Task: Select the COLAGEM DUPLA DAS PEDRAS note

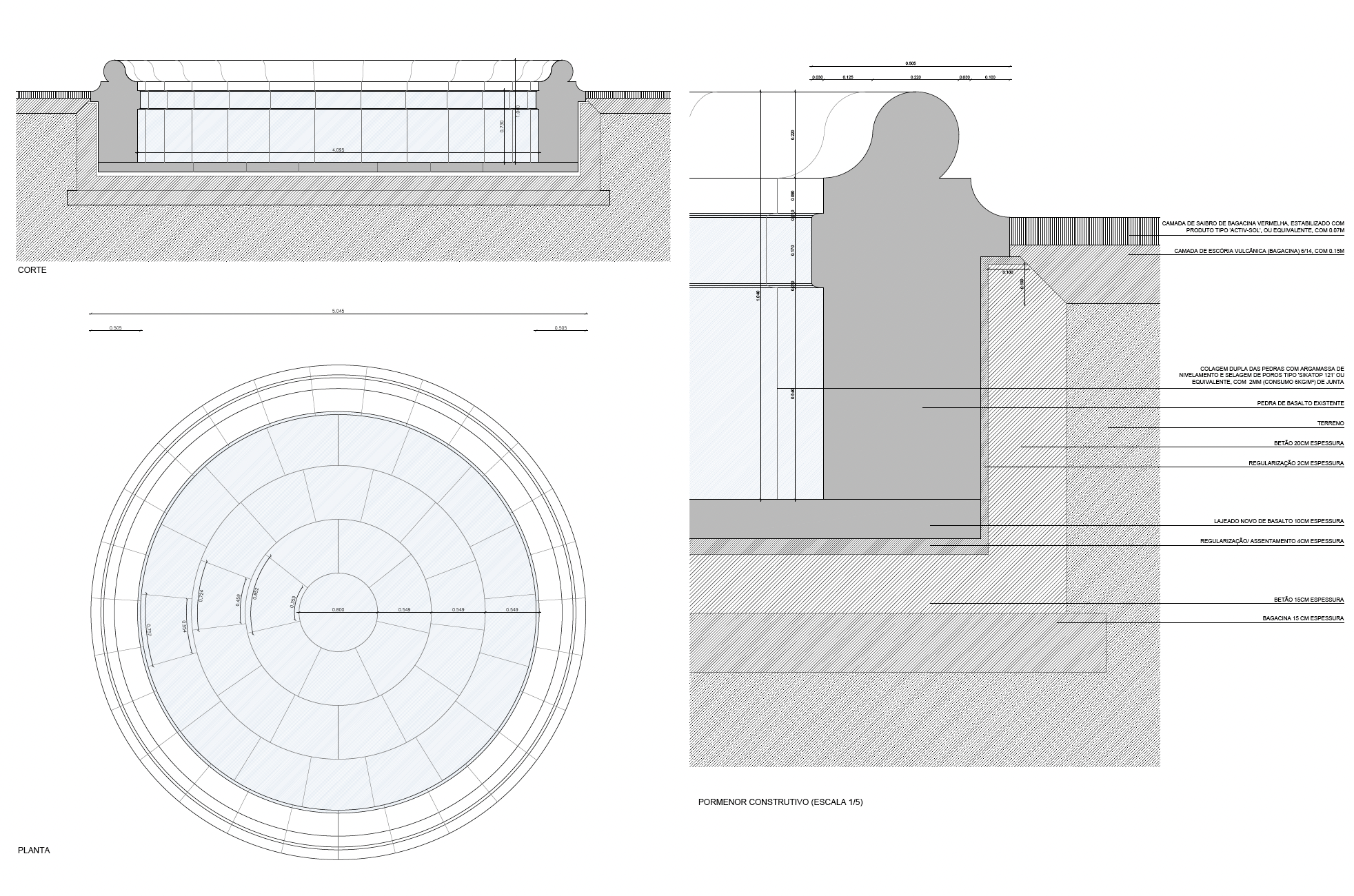Action: point(1262,375)
